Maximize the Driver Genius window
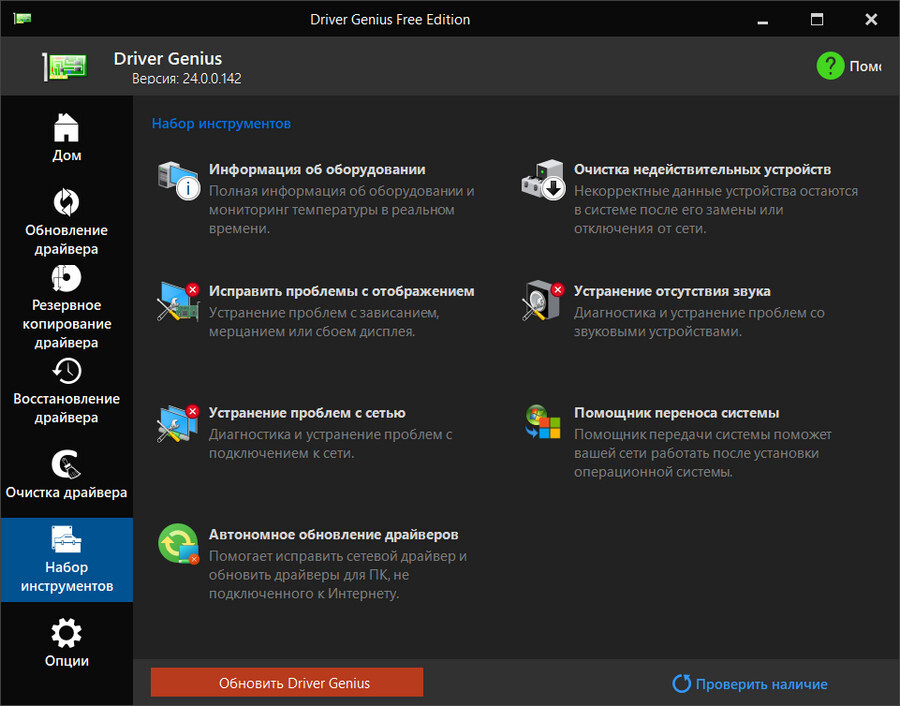This screenshot has width=900, height=706. (x=817, y=20)
